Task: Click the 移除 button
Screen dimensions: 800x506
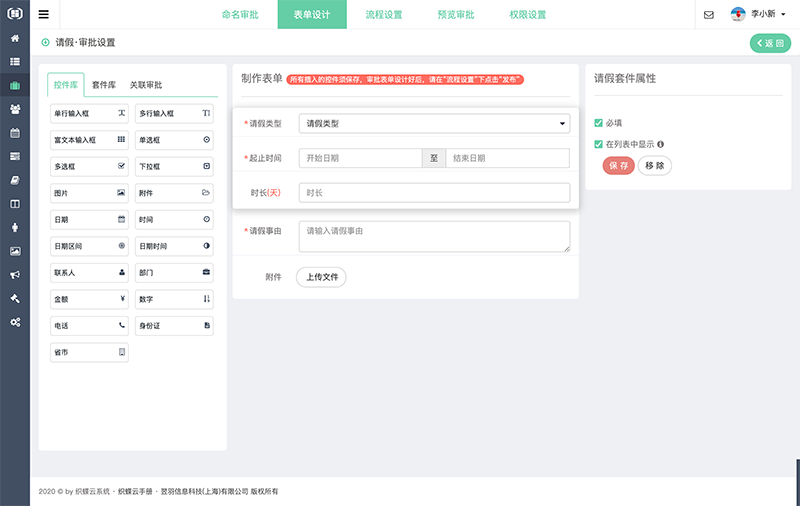Action: 655,166
